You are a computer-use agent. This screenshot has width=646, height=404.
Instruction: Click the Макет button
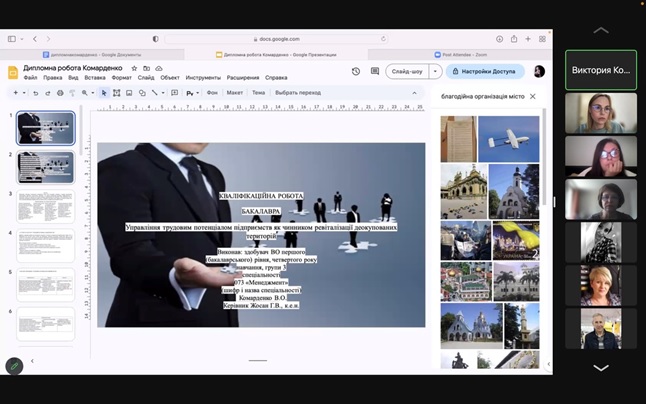[235, 93]
